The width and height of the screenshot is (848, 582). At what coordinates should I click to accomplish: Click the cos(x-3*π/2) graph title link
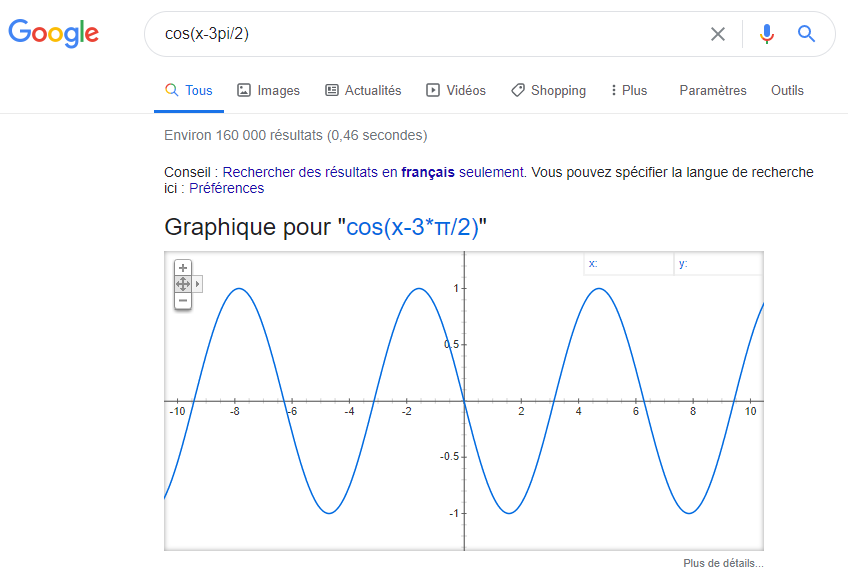pyautogui.click(x=413, y=227)
